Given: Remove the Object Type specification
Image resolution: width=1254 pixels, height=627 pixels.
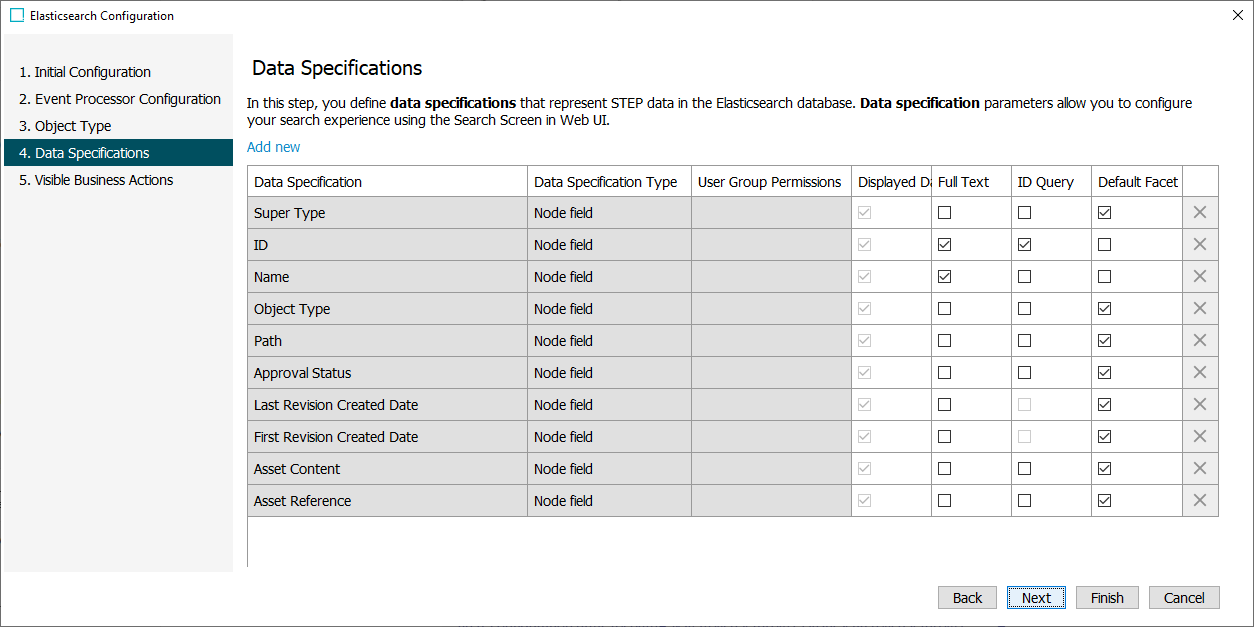Looking at the screenshot, I should click(1200, 309).
